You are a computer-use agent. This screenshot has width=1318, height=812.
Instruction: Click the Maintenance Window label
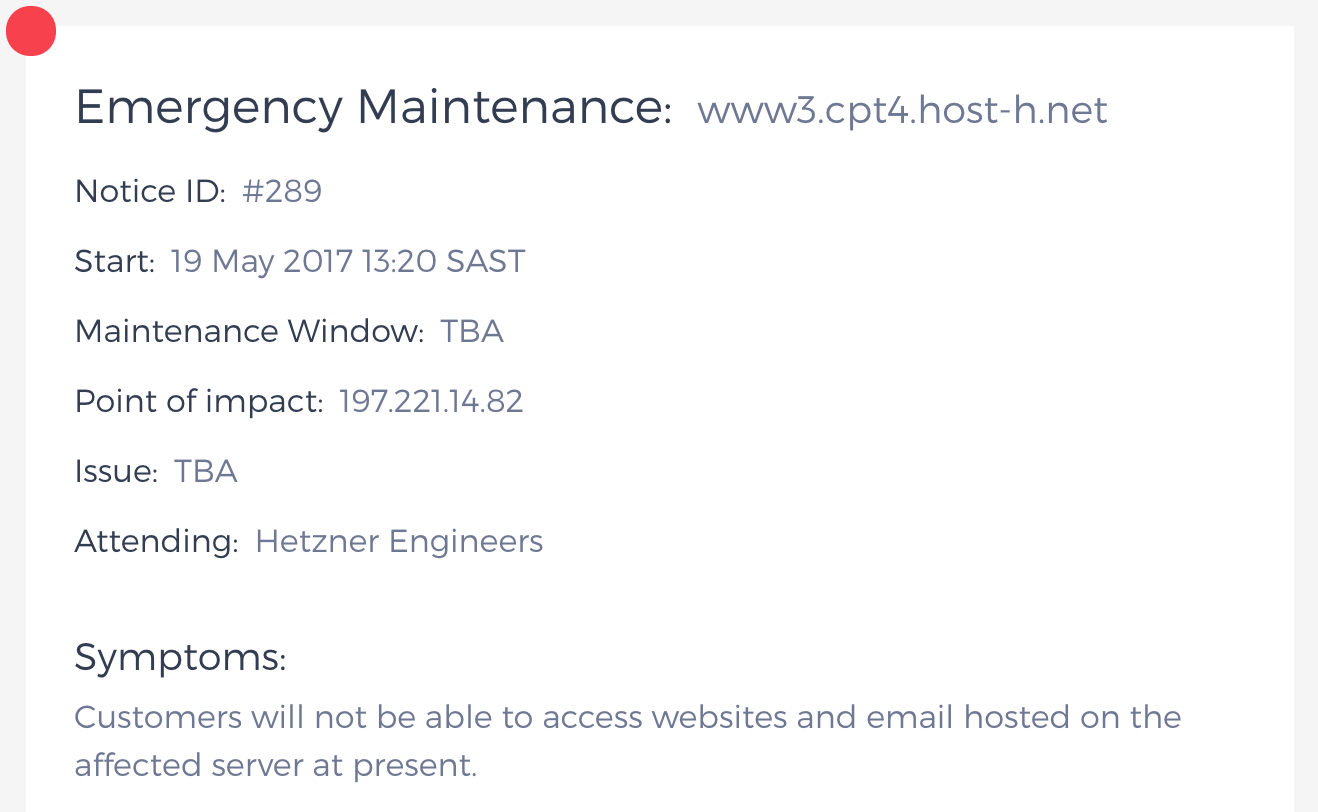click(249, 331)
